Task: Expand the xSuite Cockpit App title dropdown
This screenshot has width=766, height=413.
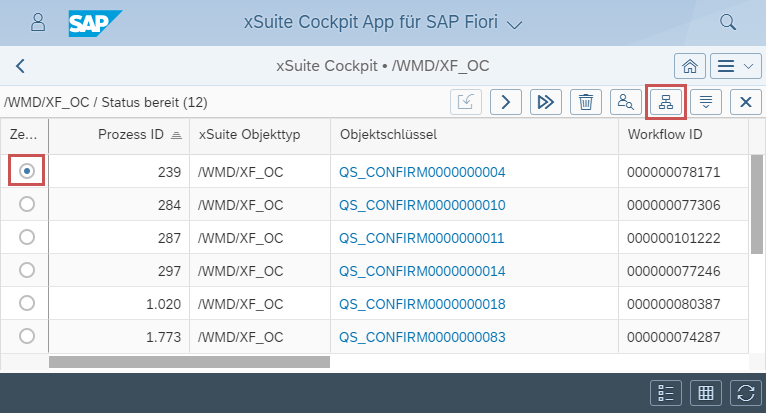Action: pyautogui.click(x=514, y=24)
